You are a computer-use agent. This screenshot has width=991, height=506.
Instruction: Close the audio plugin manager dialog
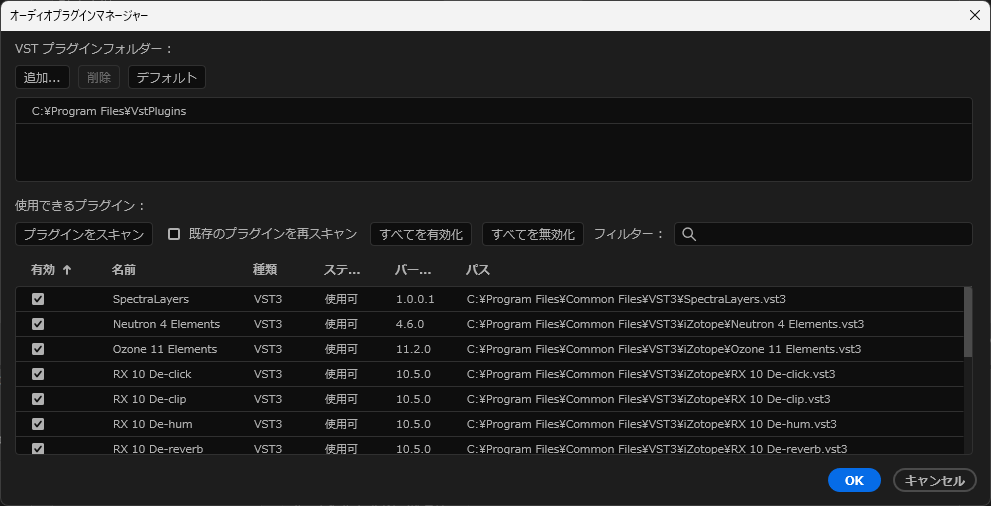click(x=974, y=15)
